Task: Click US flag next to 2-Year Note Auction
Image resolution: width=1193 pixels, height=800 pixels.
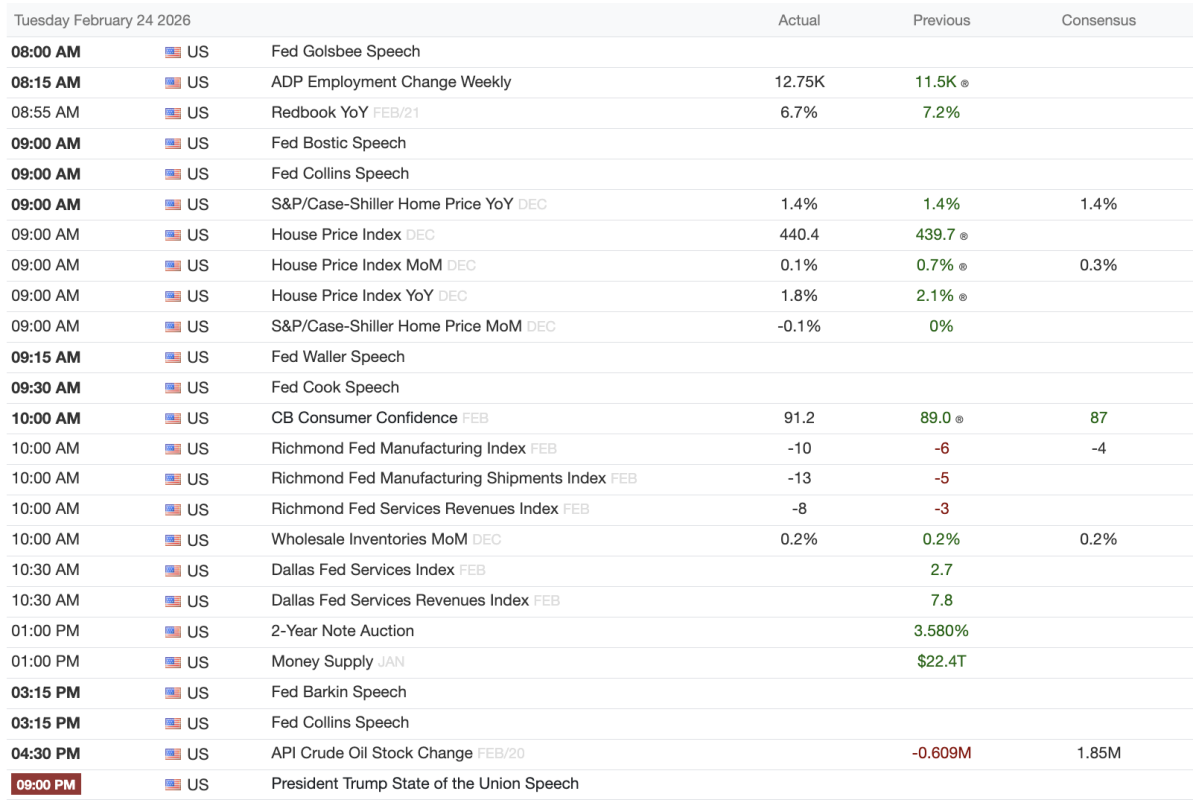Action: [x=173, y=632]
